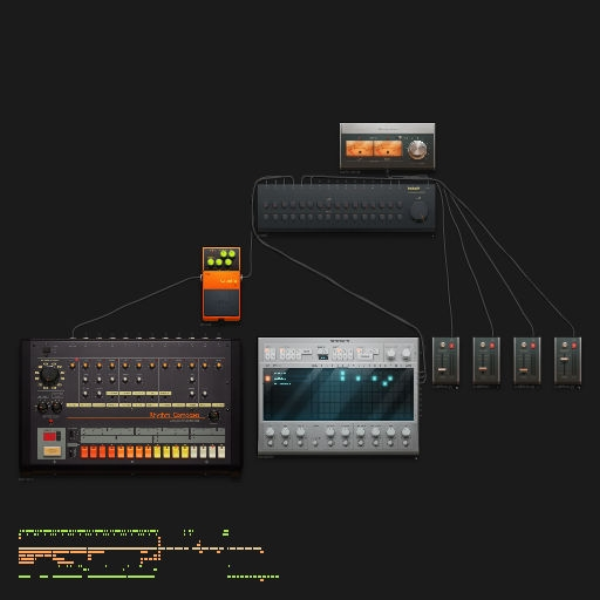
Task: Click the large master knob on the mixer
Action: [x=419, y=211]
